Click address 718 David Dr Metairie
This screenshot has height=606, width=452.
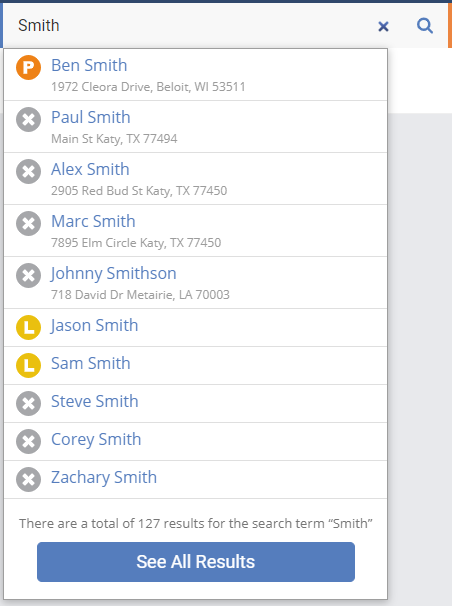coord(140,295)
